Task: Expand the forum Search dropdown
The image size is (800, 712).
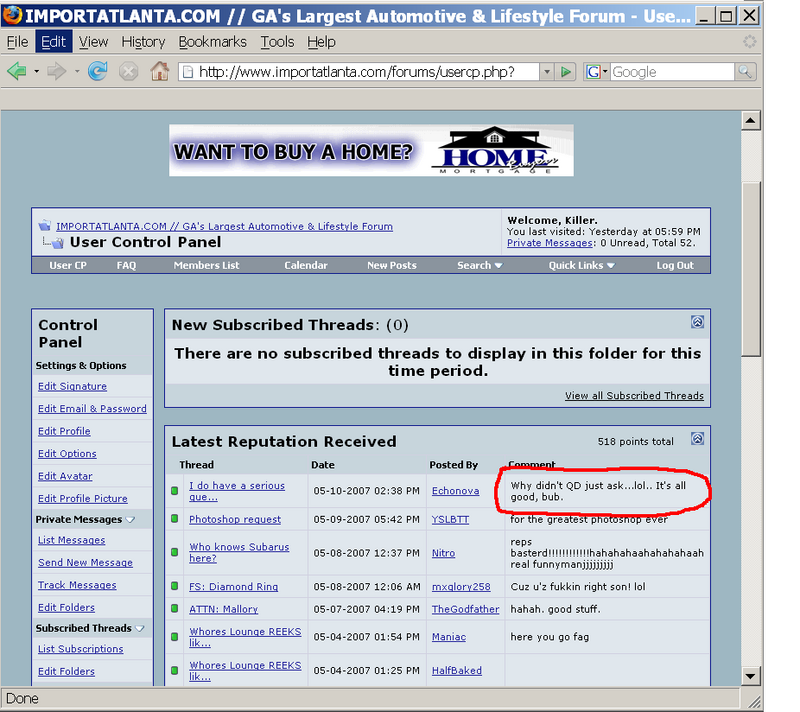Action: 479,266
